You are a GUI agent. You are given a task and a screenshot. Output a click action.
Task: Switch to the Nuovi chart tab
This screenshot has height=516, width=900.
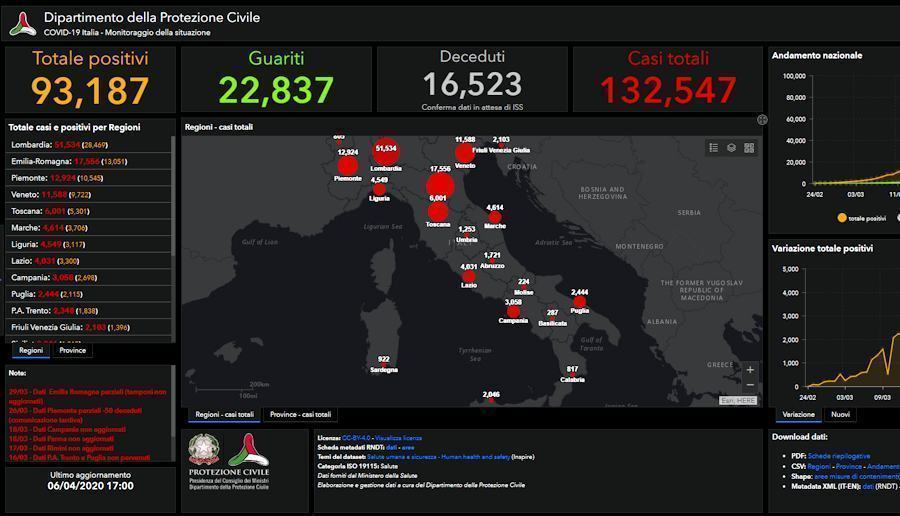tap(840, 414)
